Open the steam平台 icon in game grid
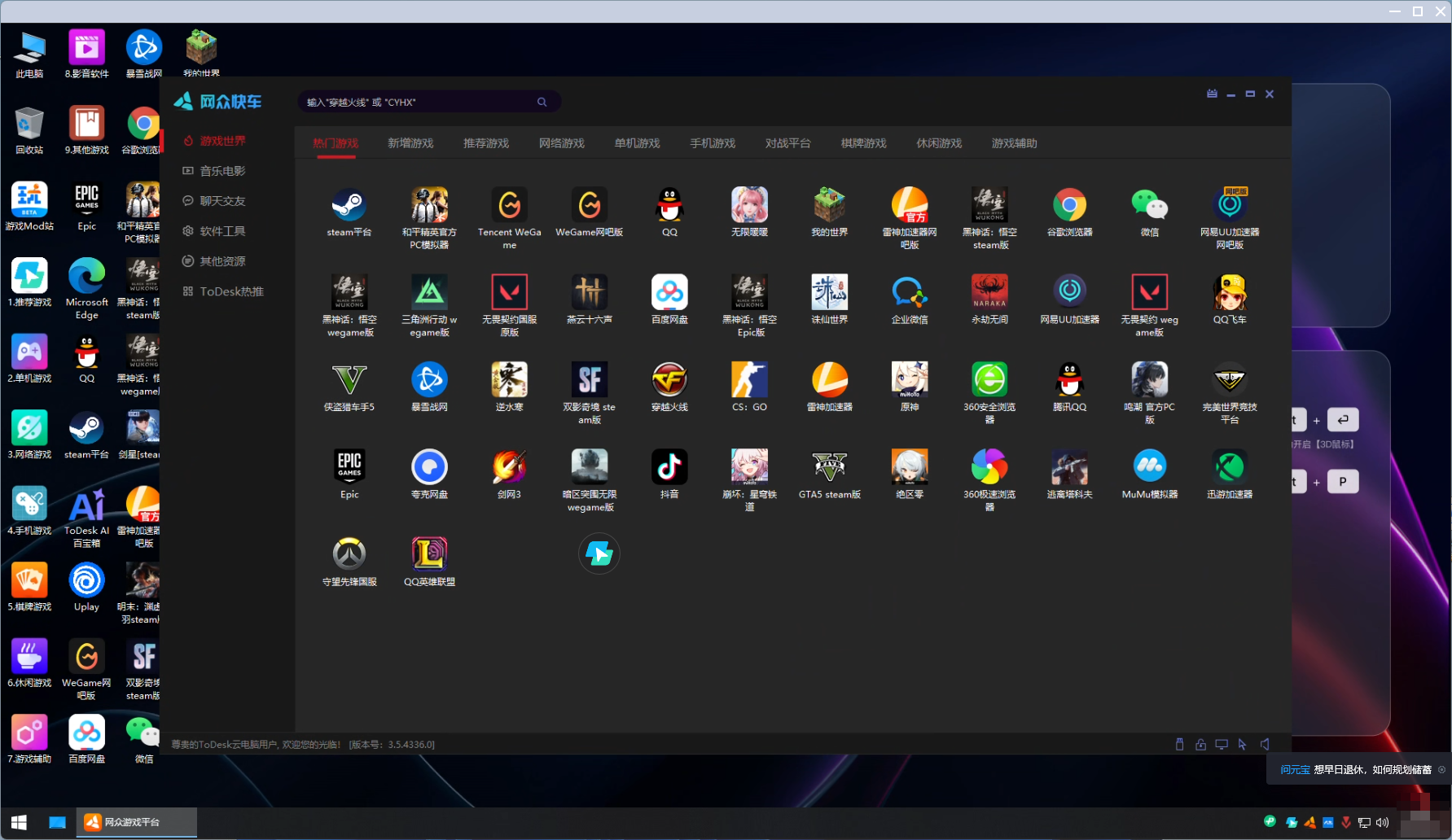Viewport: 1452px width, 840px height. pos(349,205)
